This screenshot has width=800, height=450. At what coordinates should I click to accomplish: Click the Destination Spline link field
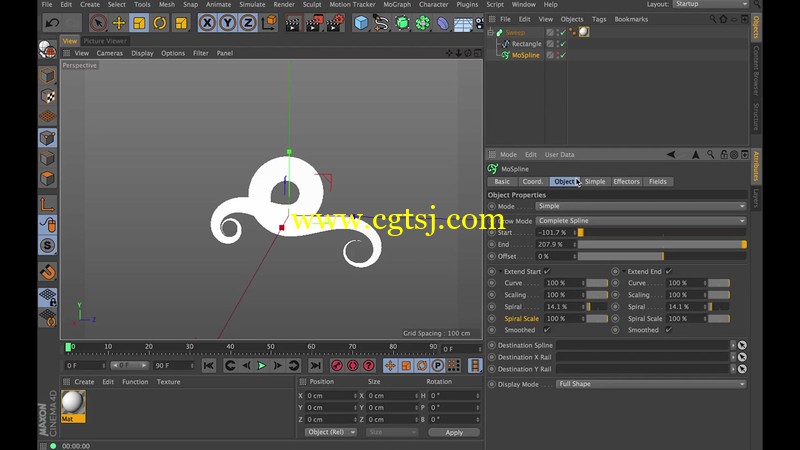point(643,345)
